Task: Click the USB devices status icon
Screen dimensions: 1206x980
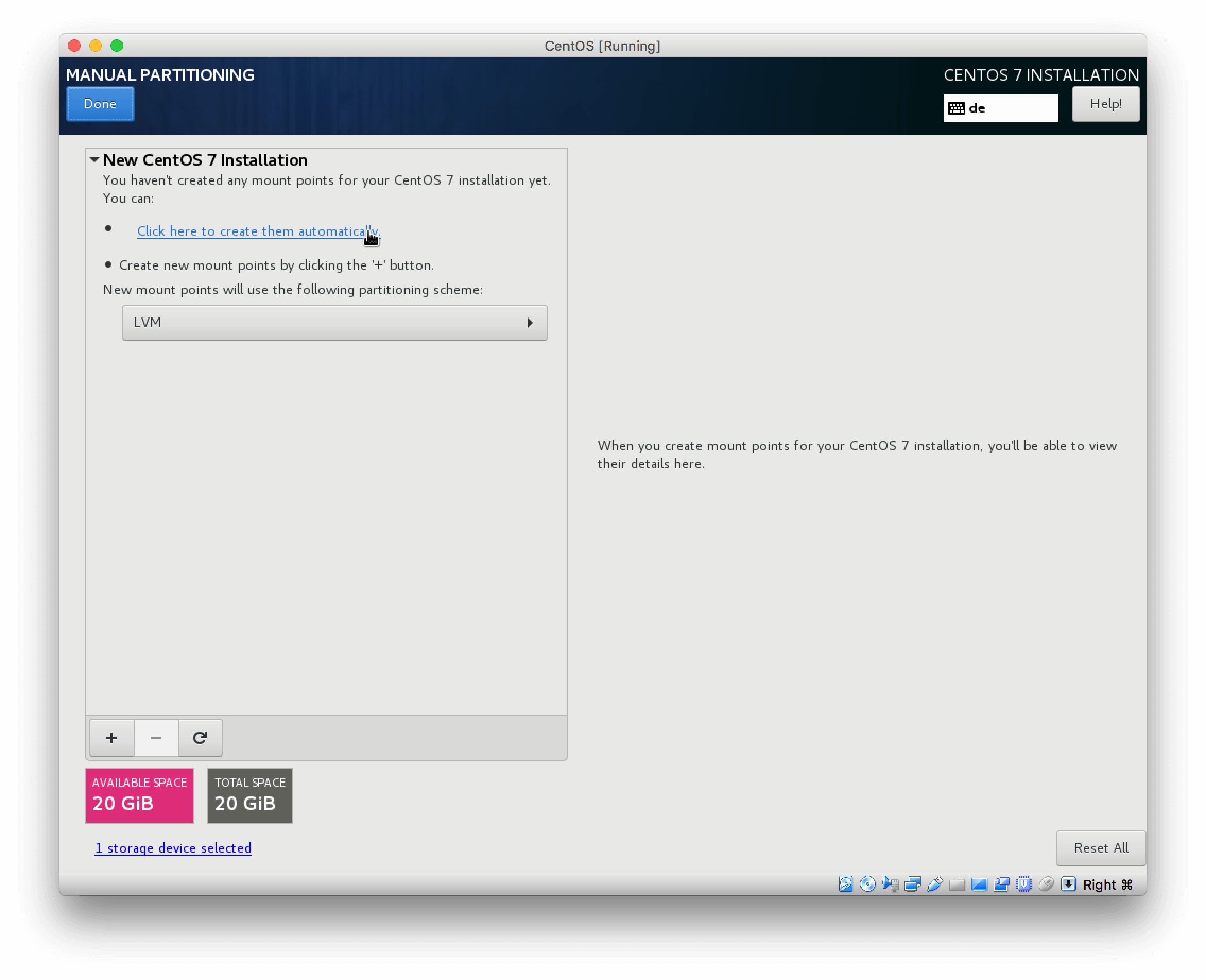Action: point(935,884)
